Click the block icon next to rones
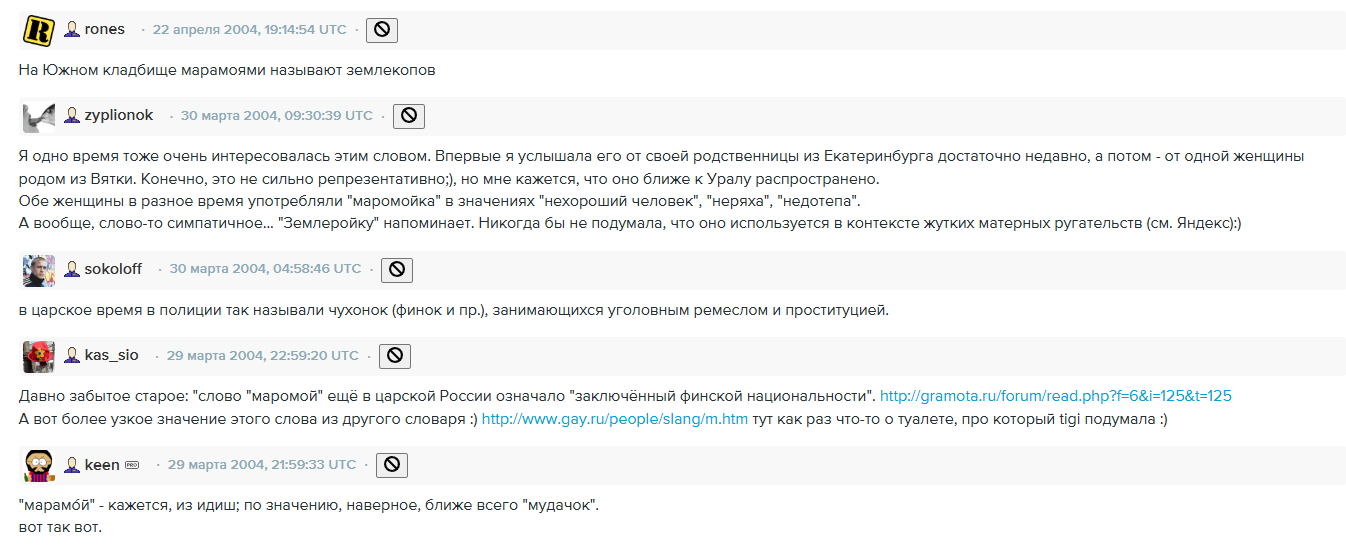This screenshot has width=1346, height=546. (382, 30)
